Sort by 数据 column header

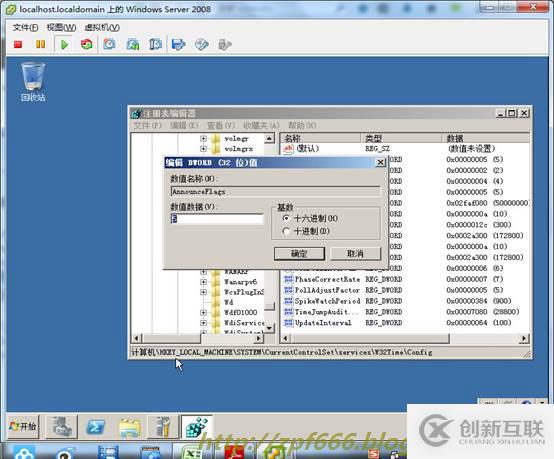point(486,138)
